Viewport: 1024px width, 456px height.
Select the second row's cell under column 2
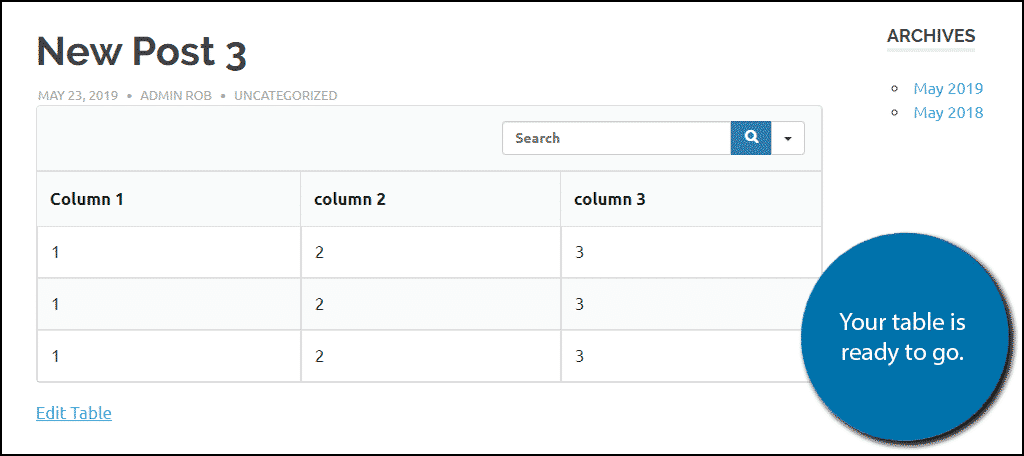pyautogui.click(x=430, y=304)
